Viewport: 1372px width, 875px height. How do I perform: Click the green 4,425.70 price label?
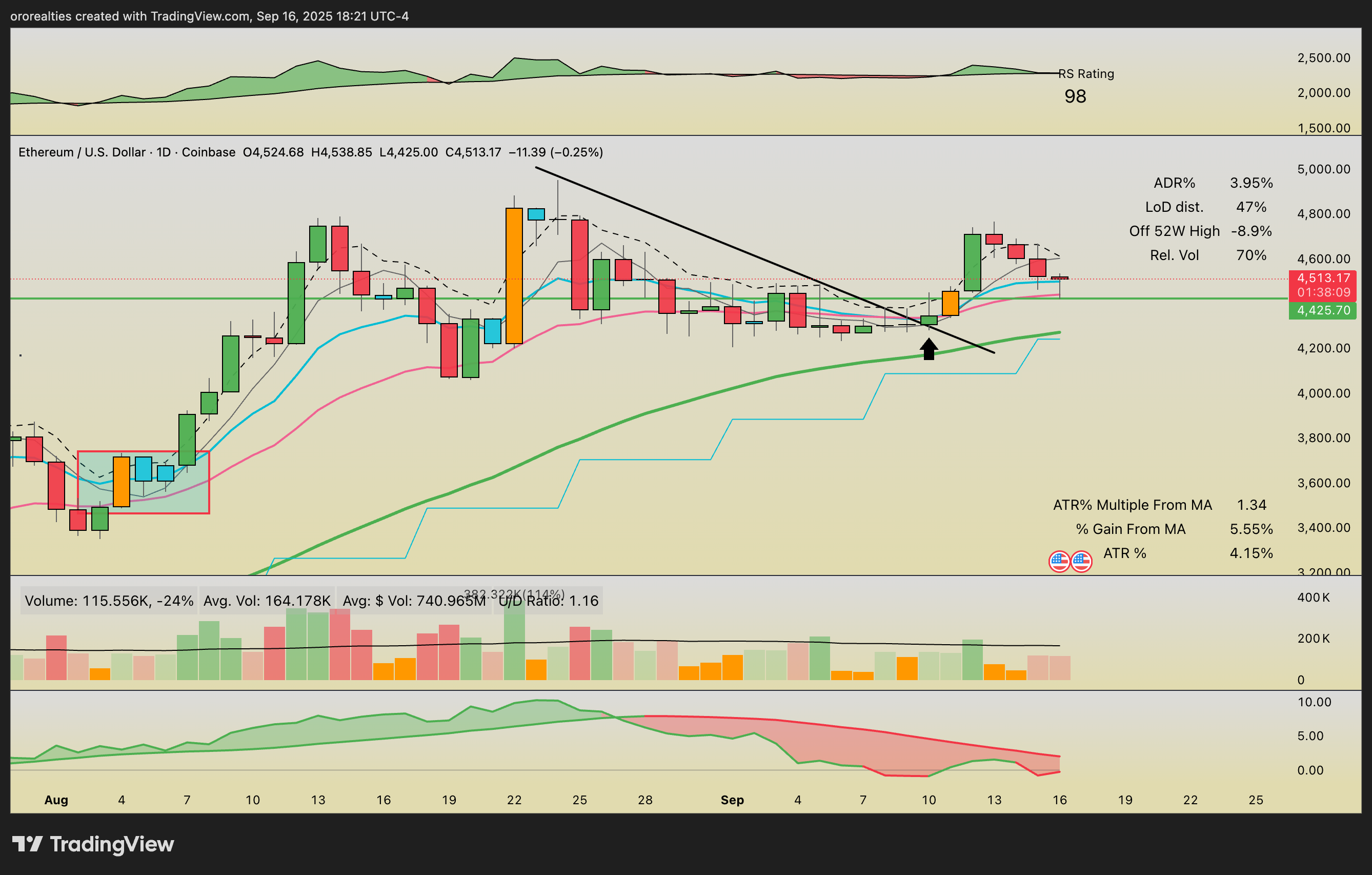coord(1323,311)
